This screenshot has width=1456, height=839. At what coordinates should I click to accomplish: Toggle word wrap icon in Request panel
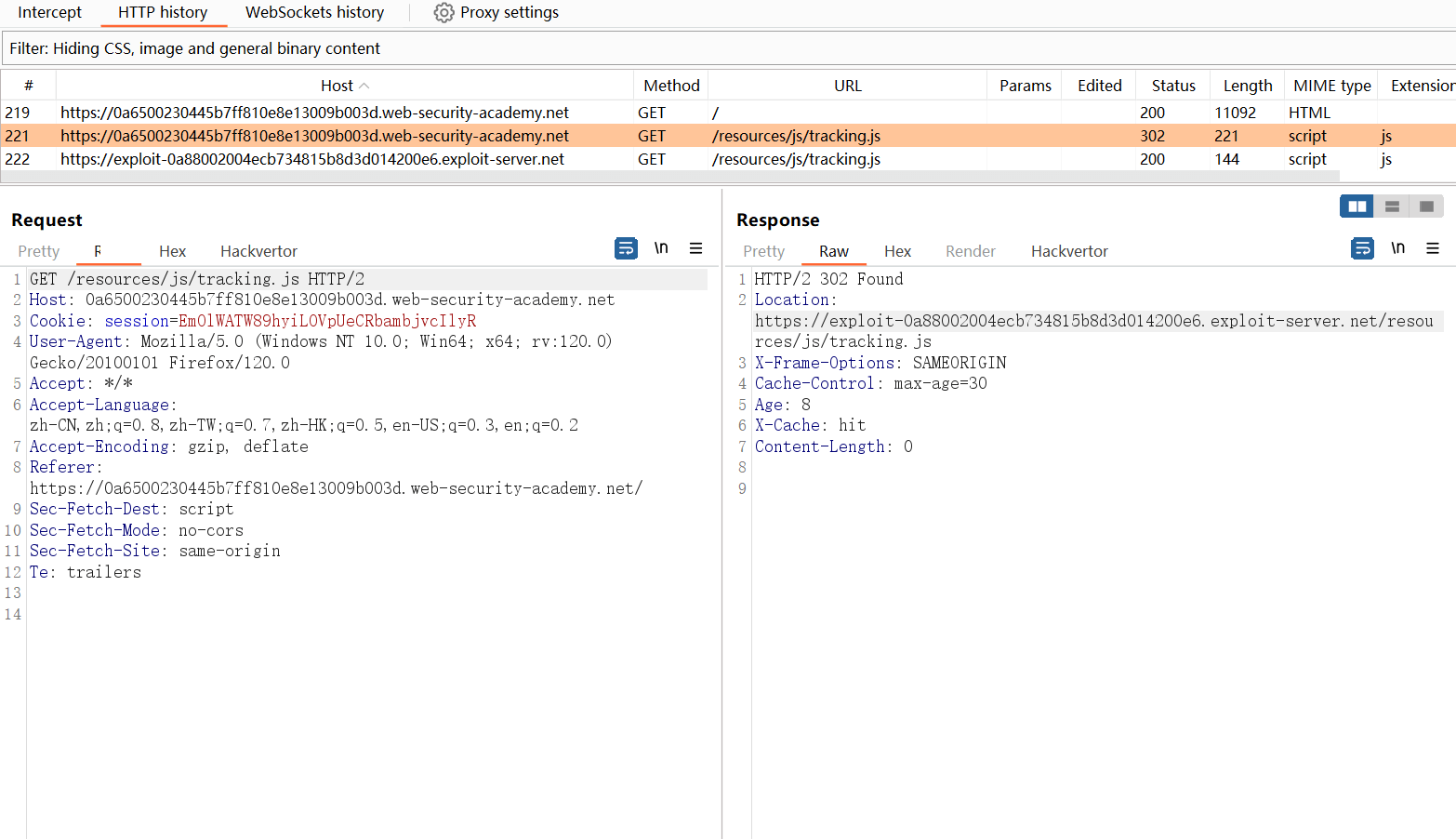click(626, 248)
